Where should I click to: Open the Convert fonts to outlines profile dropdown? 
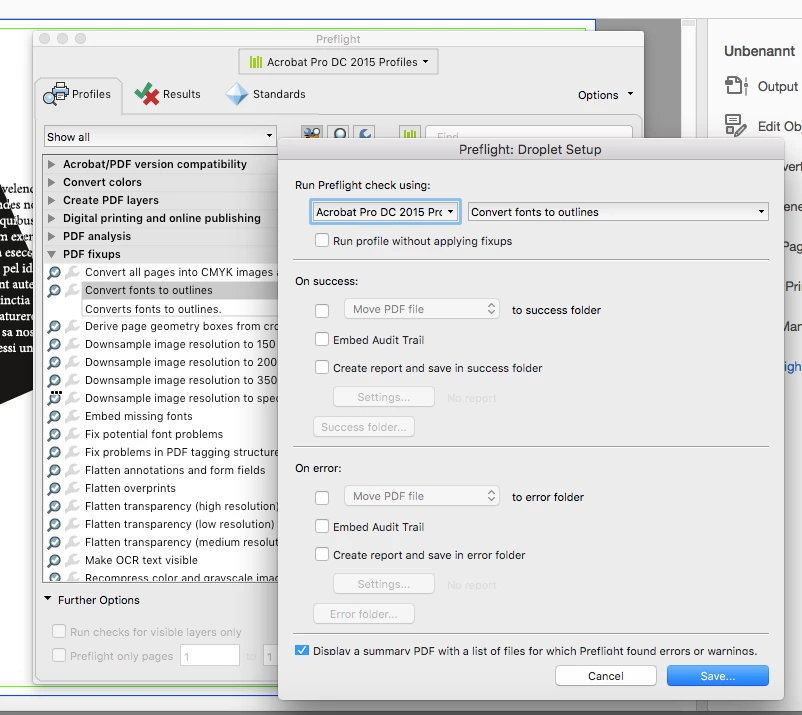(x=618, y=212)
